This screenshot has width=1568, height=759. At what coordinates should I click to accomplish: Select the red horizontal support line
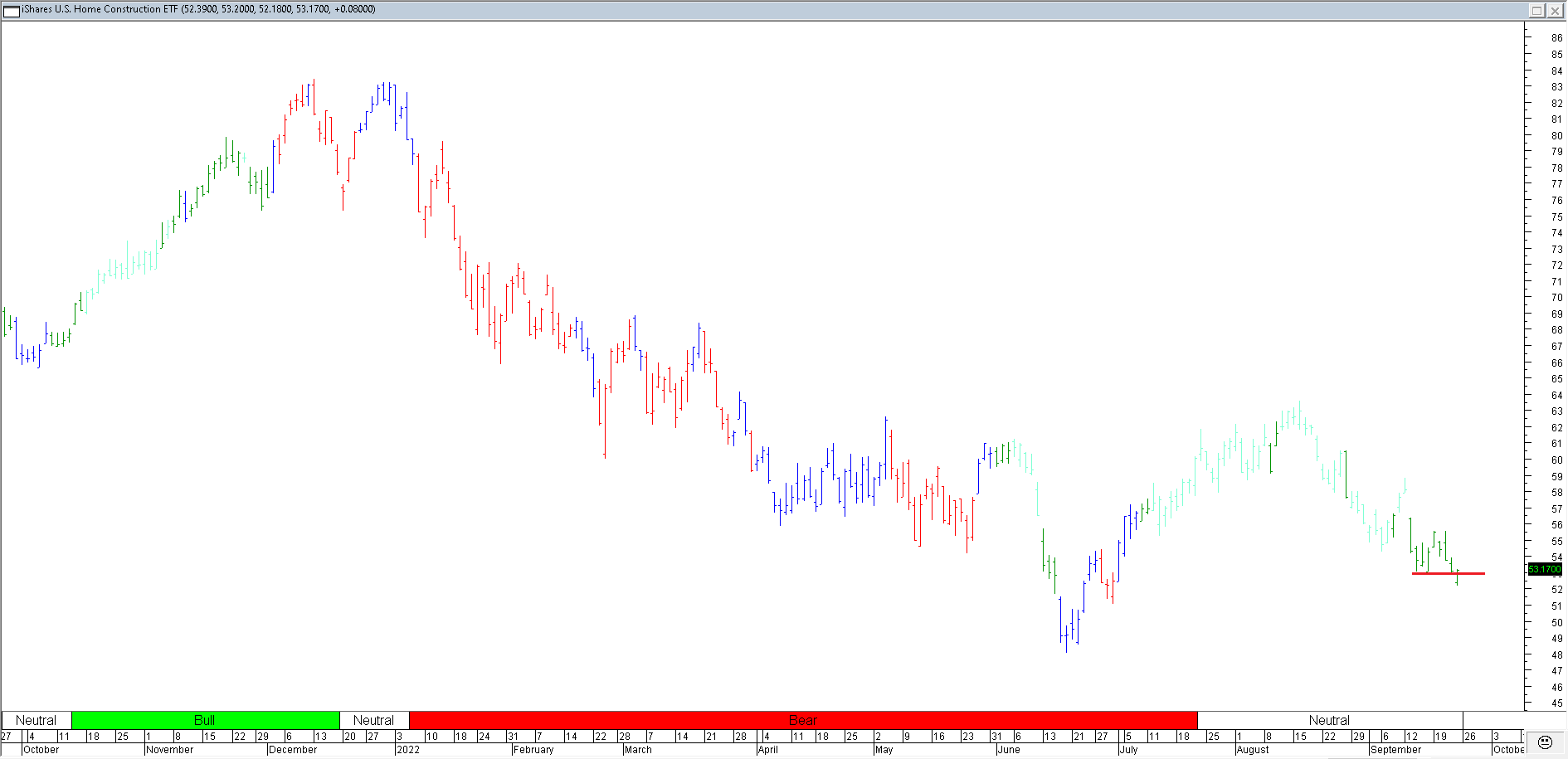[1449, 573]
